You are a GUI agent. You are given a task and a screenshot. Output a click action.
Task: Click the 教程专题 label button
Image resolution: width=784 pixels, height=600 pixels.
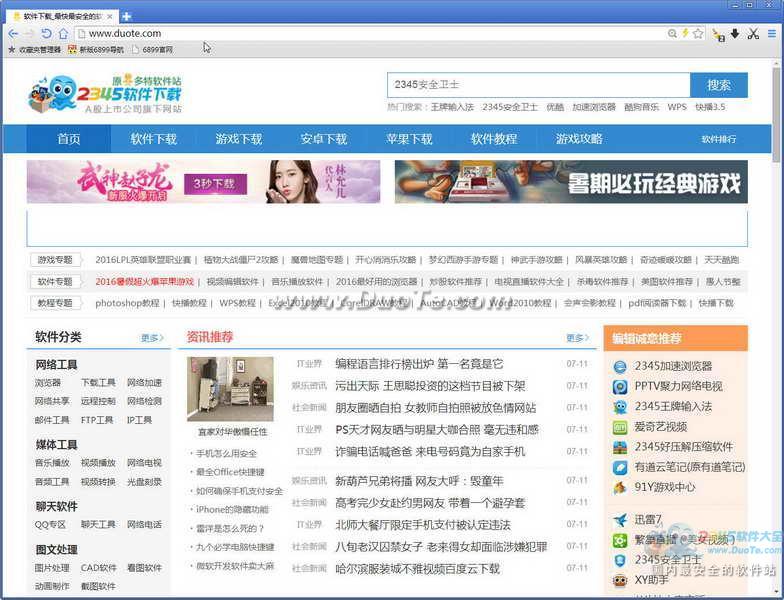(x=55, y=303)
